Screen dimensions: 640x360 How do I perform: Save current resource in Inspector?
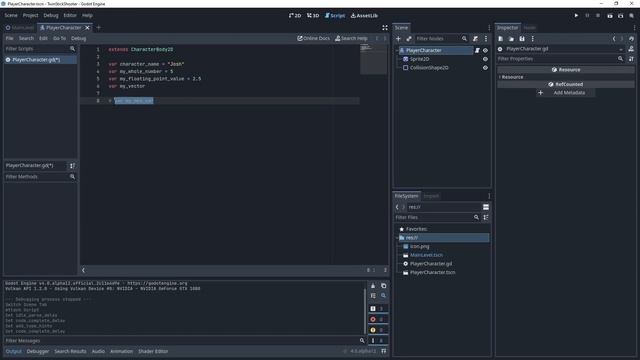522,39
